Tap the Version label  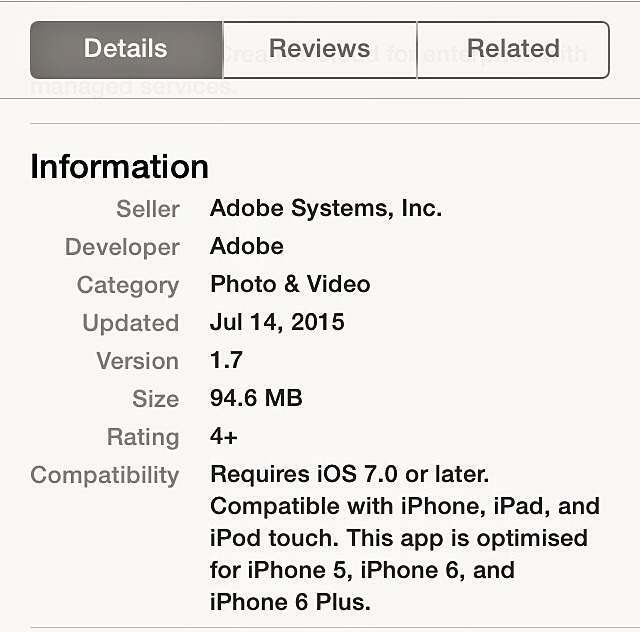click(137, 361)
